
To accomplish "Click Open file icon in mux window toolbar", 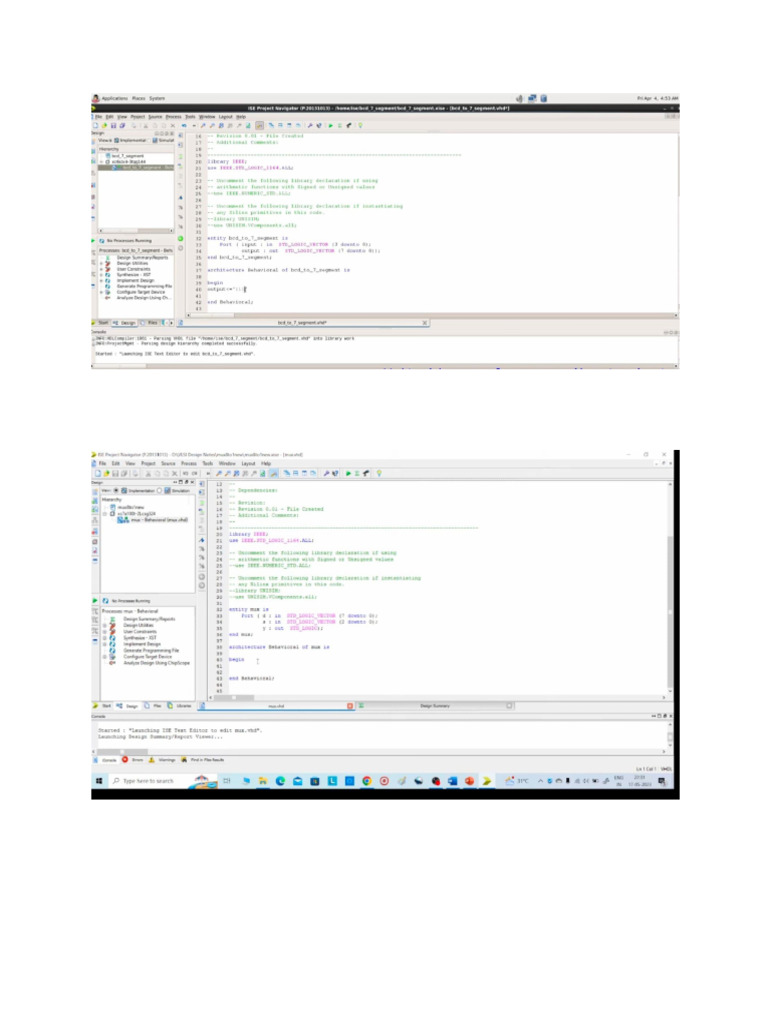I will coord(106,473).
